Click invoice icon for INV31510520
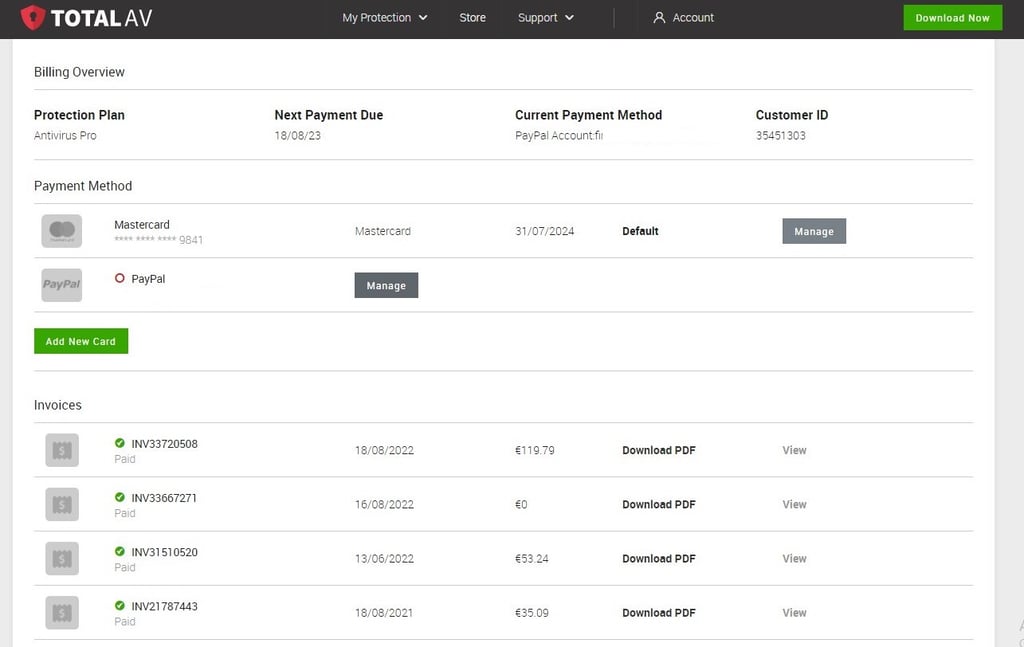 (62, 559)
